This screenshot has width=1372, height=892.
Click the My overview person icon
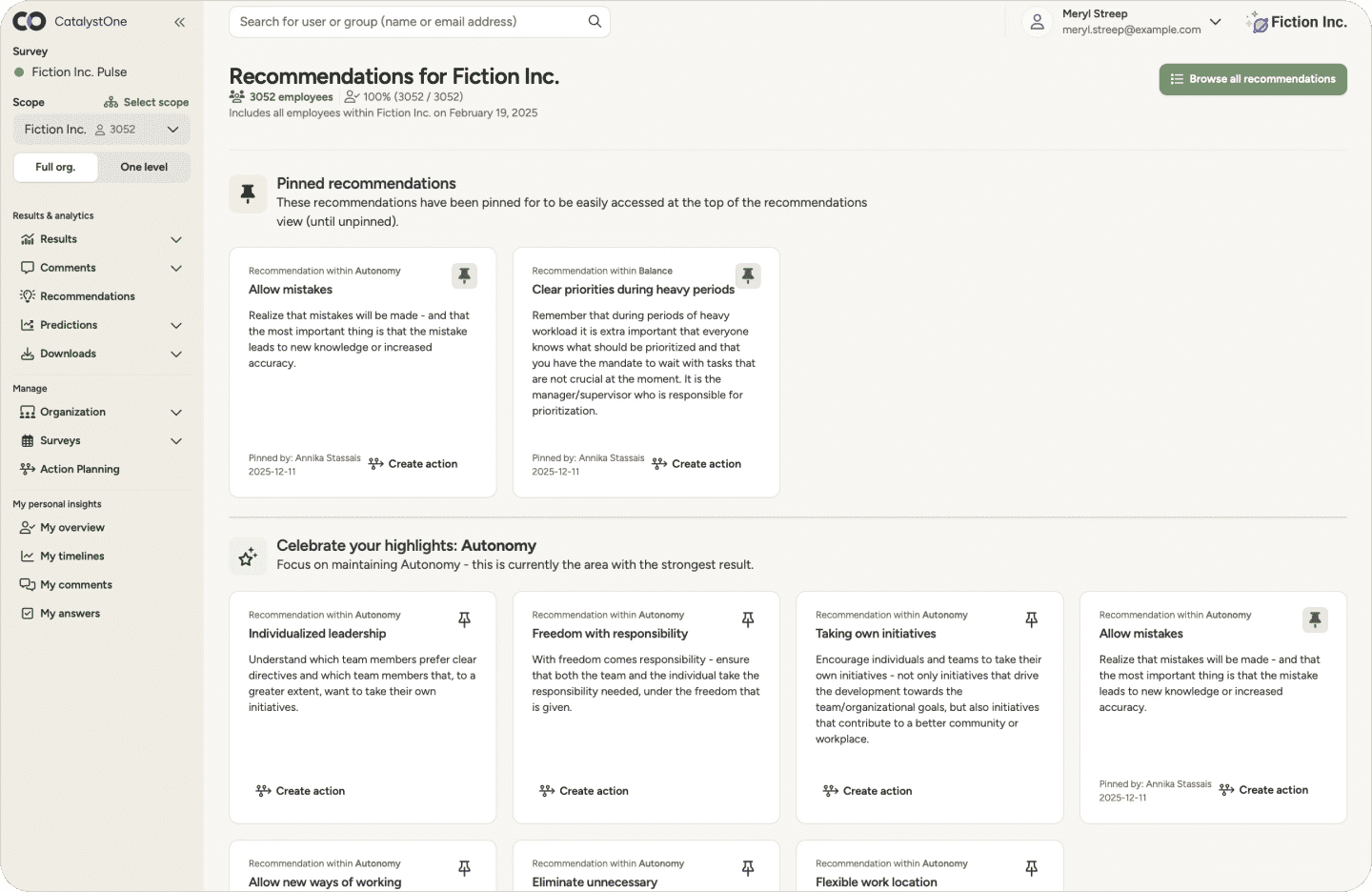coord(28,527)
